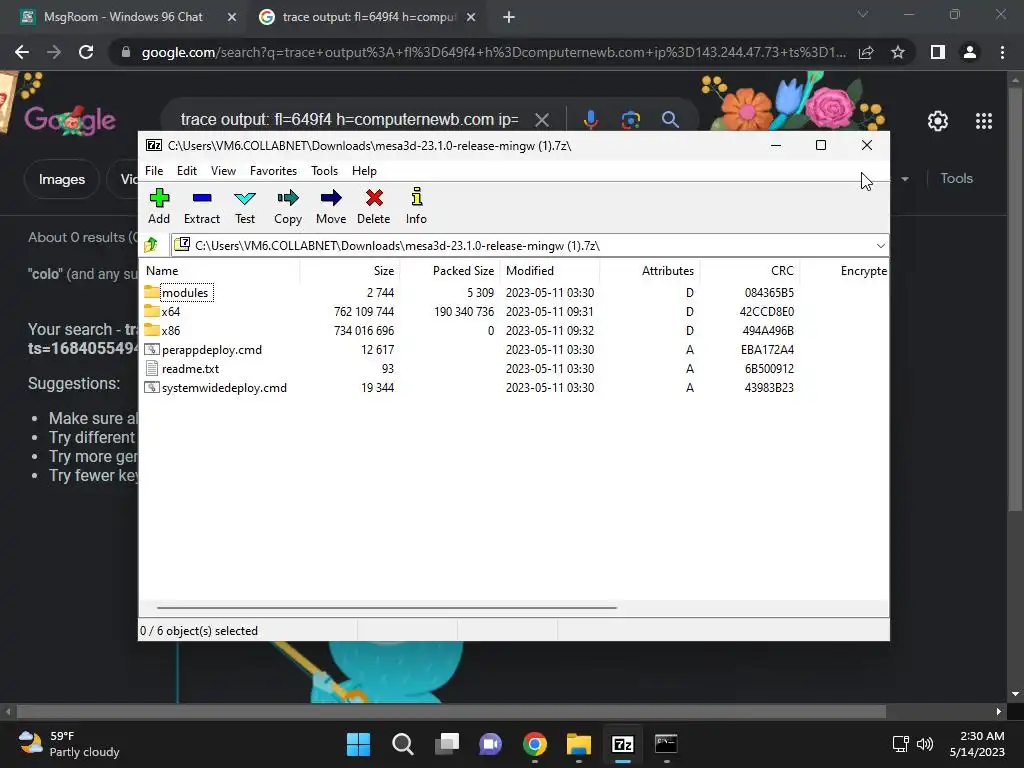The height and width of the screenshot is (768, 1024).
Task: Select the x86 folder
Action: pyautogui.click(x=170, y=330)
